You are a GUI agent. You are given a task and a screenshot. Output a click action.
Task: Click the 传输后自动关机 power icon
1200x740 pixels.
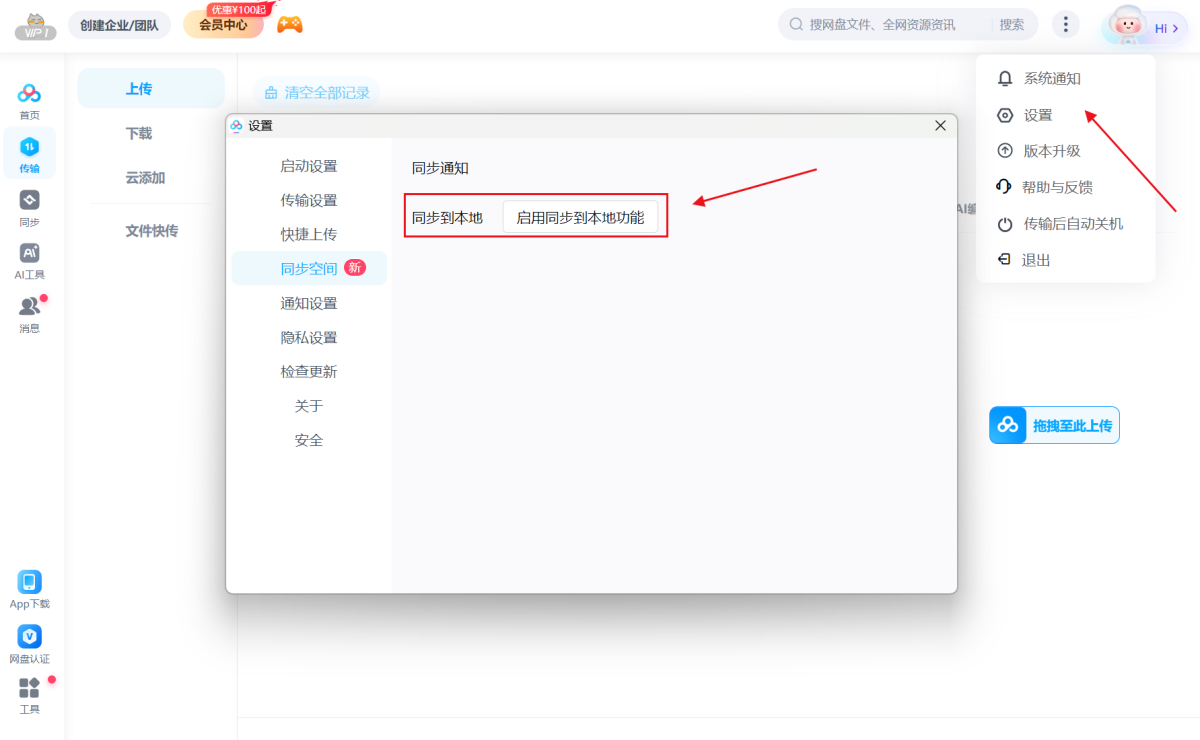[1005, 224]
